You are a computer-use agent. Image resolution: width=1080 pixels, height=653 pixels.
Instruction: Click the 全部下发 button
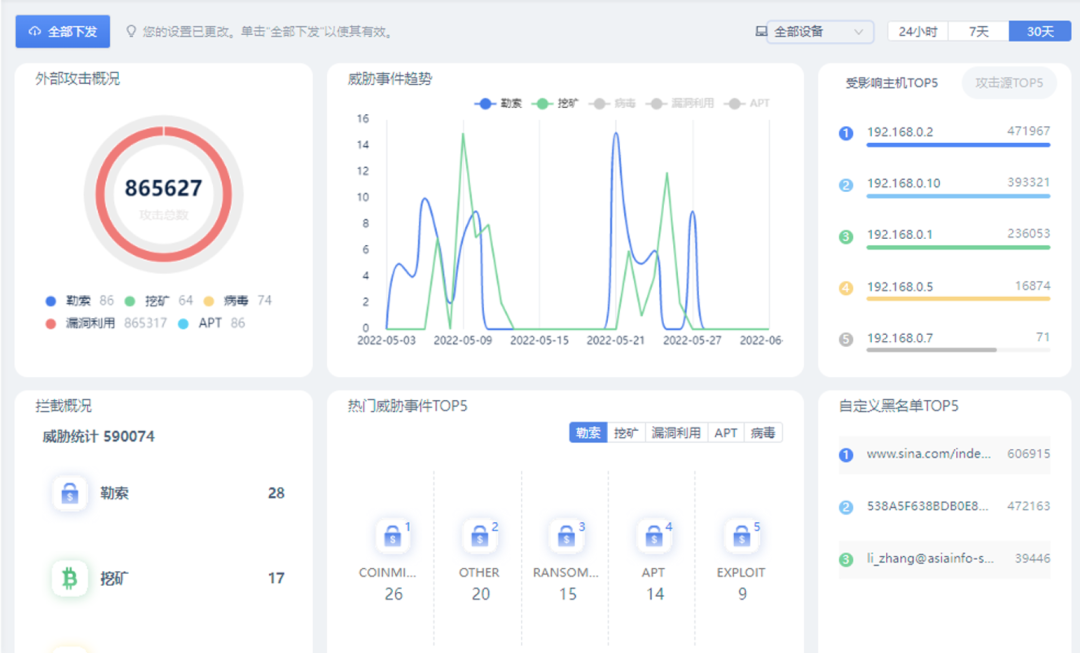(63, 32)
